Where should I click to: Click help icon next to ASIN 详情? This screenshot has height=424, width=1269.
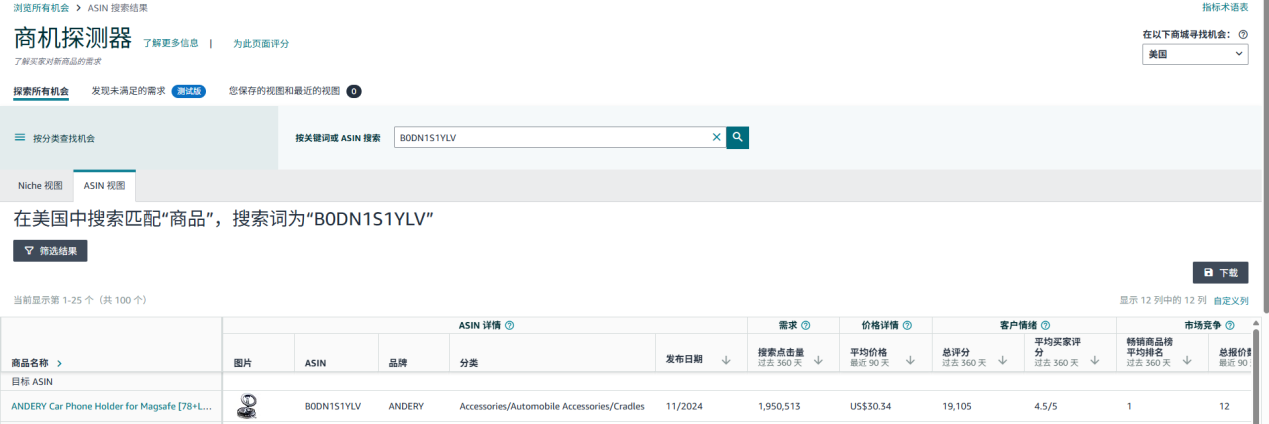510,325
